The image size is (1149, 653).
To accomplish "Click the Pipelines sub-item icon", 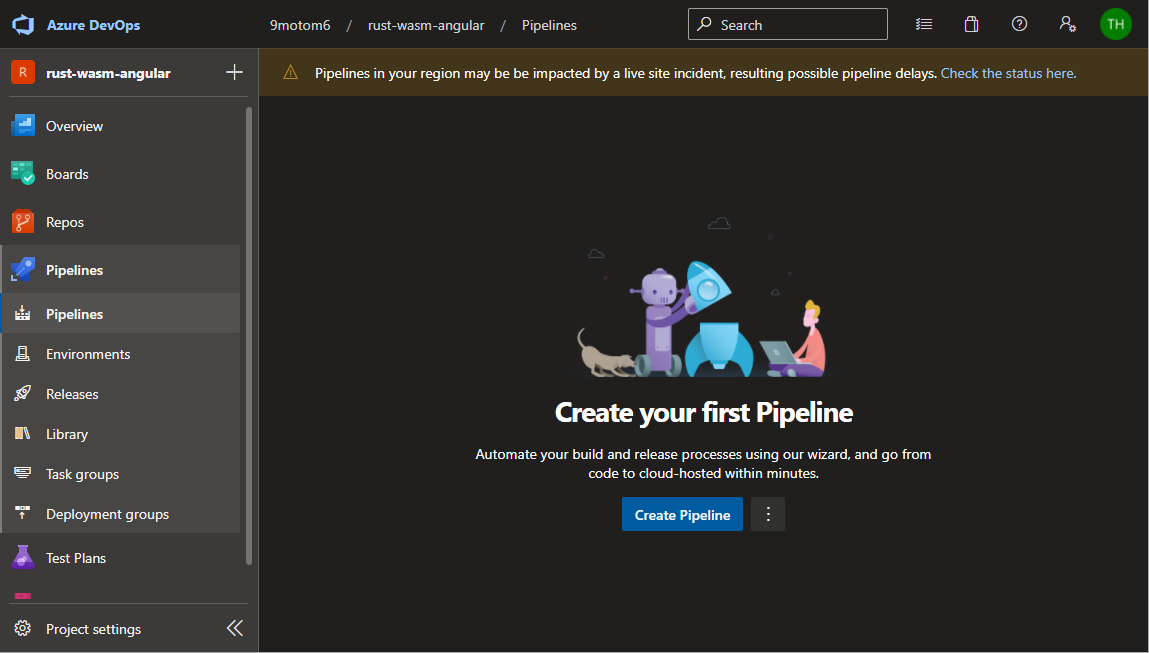I will 23,314.
